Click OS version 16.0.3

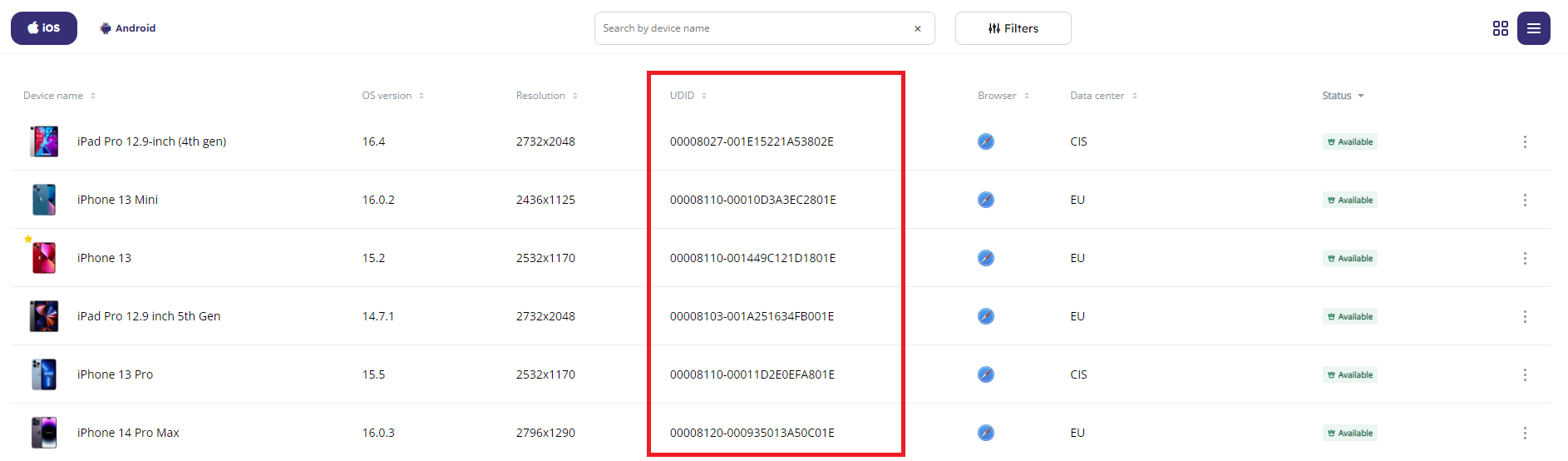click(x=378, y=433)
